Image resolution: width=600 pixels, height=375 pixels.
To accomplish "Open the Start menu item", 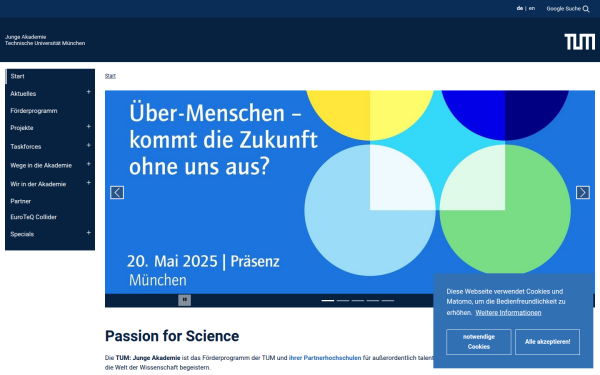I will (18, 76).
